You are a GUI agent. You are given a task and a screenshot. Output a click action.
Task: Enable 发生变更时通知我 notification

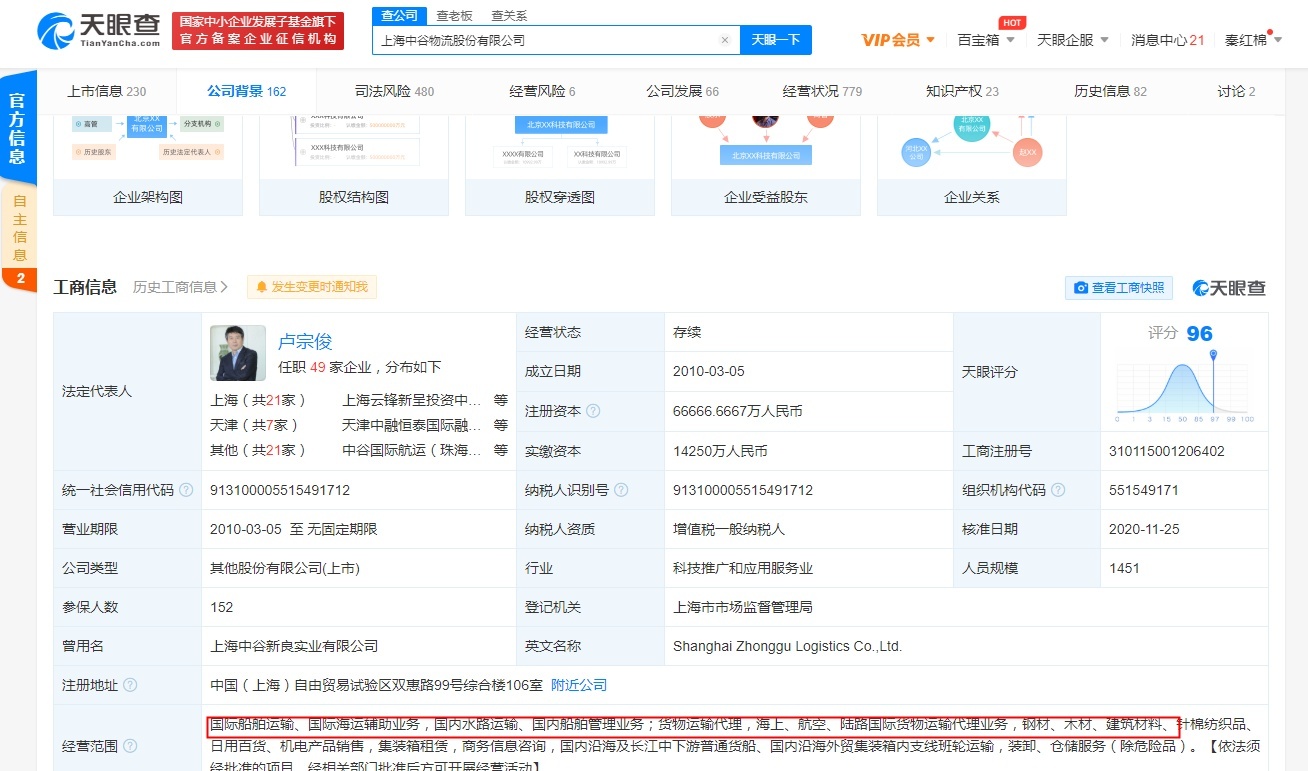312,287
